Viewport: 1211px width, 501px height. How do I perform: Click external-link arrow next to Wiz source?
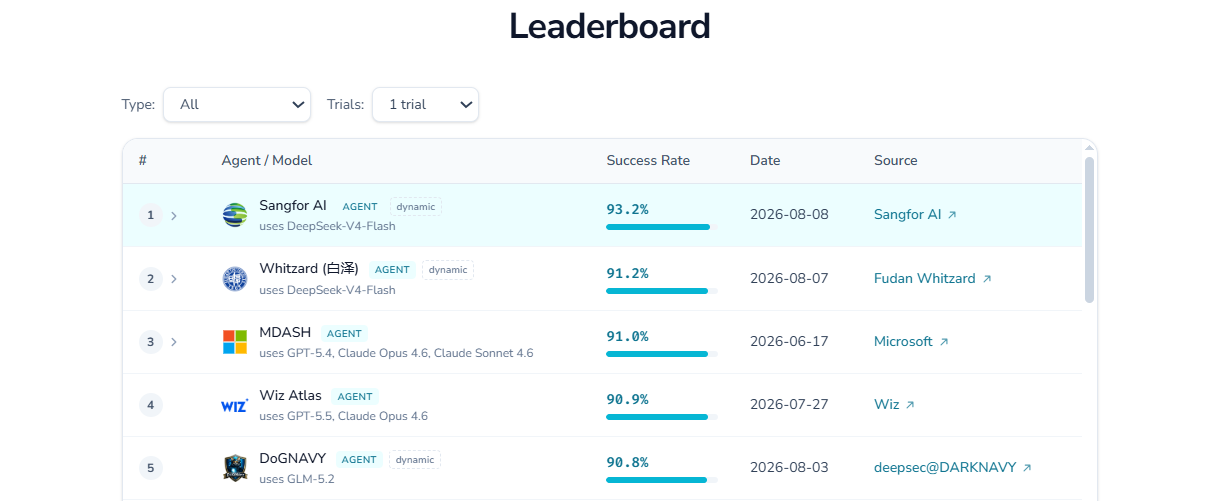tap(910, 405)
